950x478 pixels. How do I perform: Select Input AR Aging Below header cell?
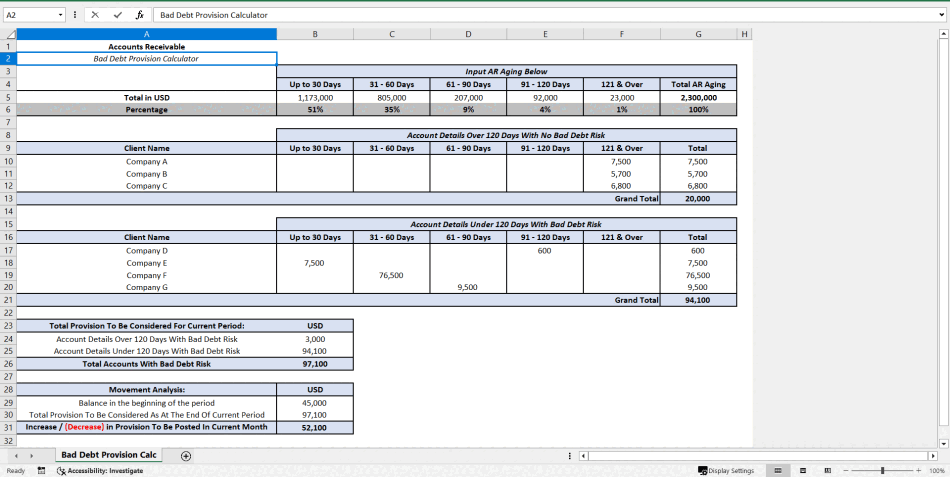pos(507,71)
